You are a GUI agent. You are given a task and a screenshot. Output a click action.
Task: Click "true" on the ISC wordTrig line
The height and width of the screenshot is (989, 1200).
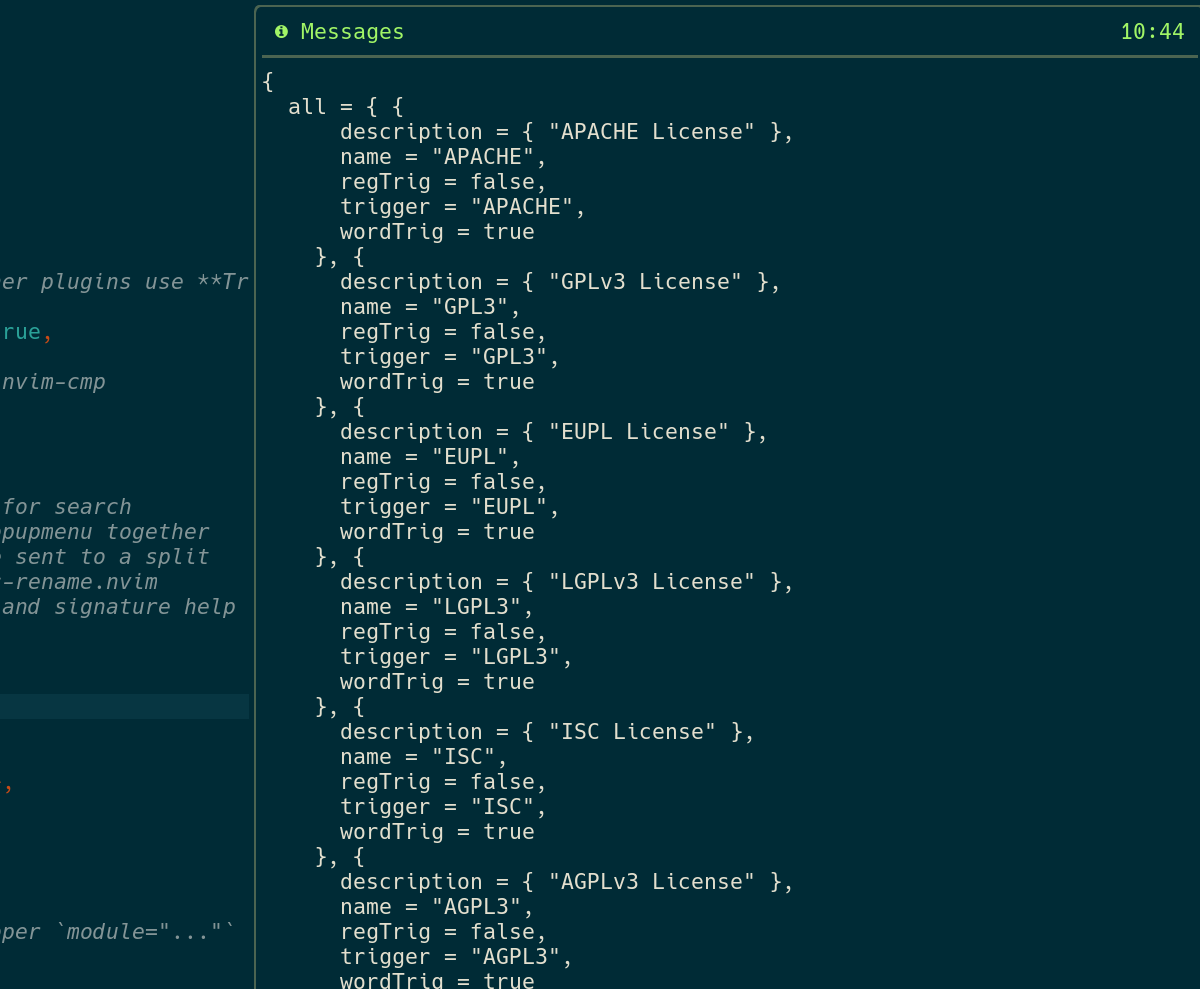(x=509, y=831)
